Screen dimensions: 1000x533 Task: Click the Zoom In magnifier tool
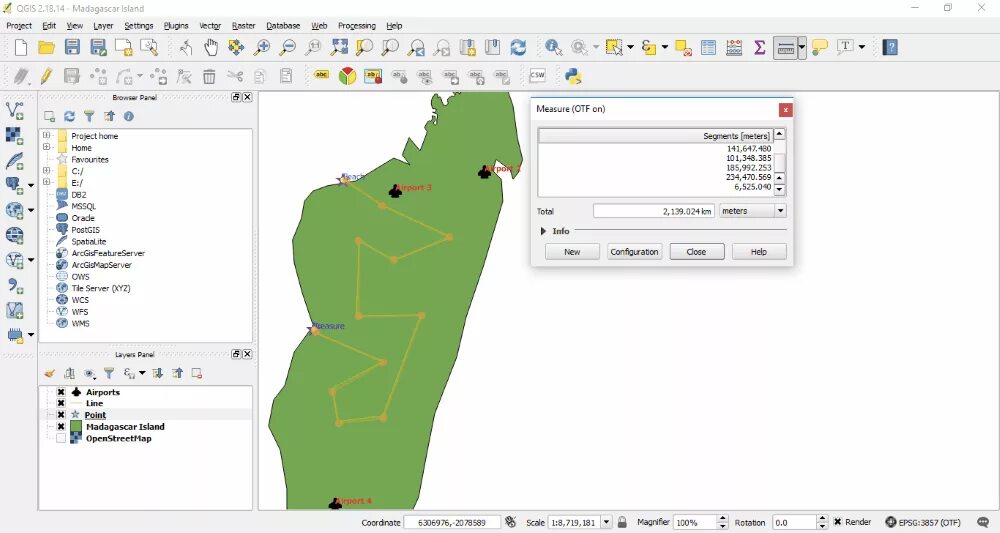(261, 47)
